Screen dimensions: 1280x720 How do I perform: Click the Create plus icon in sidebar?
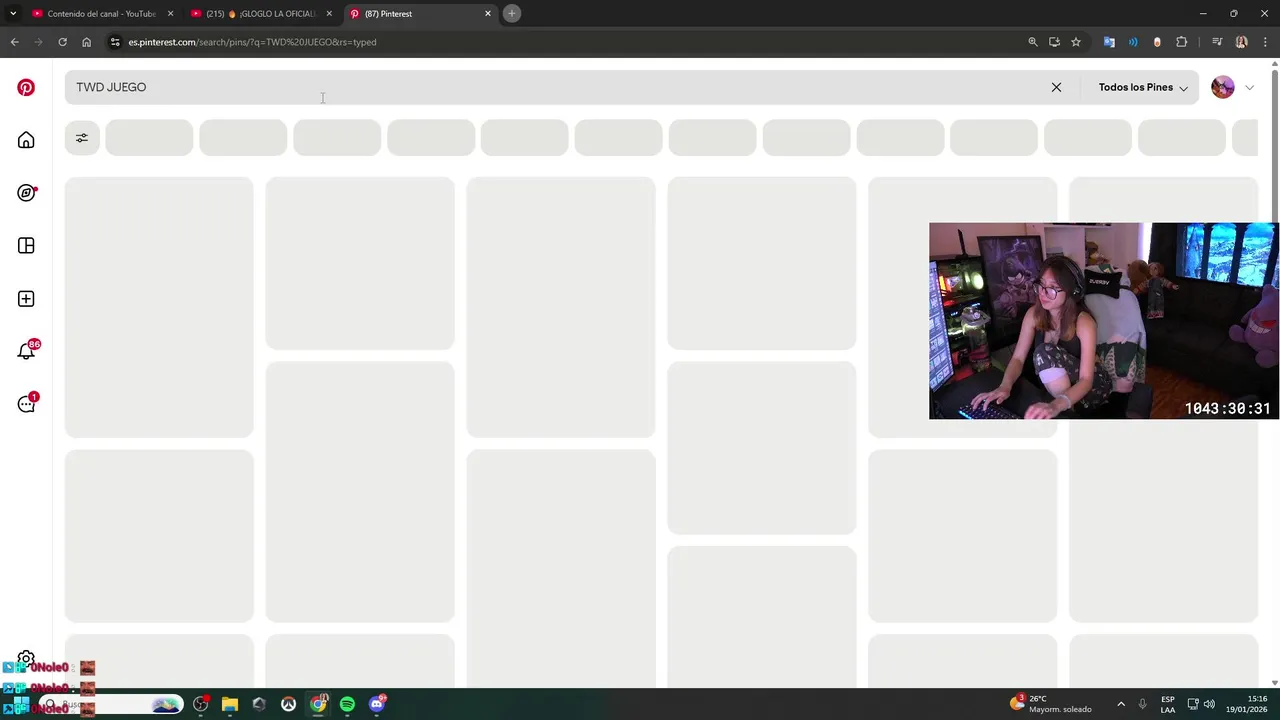[x=26, y=299]
